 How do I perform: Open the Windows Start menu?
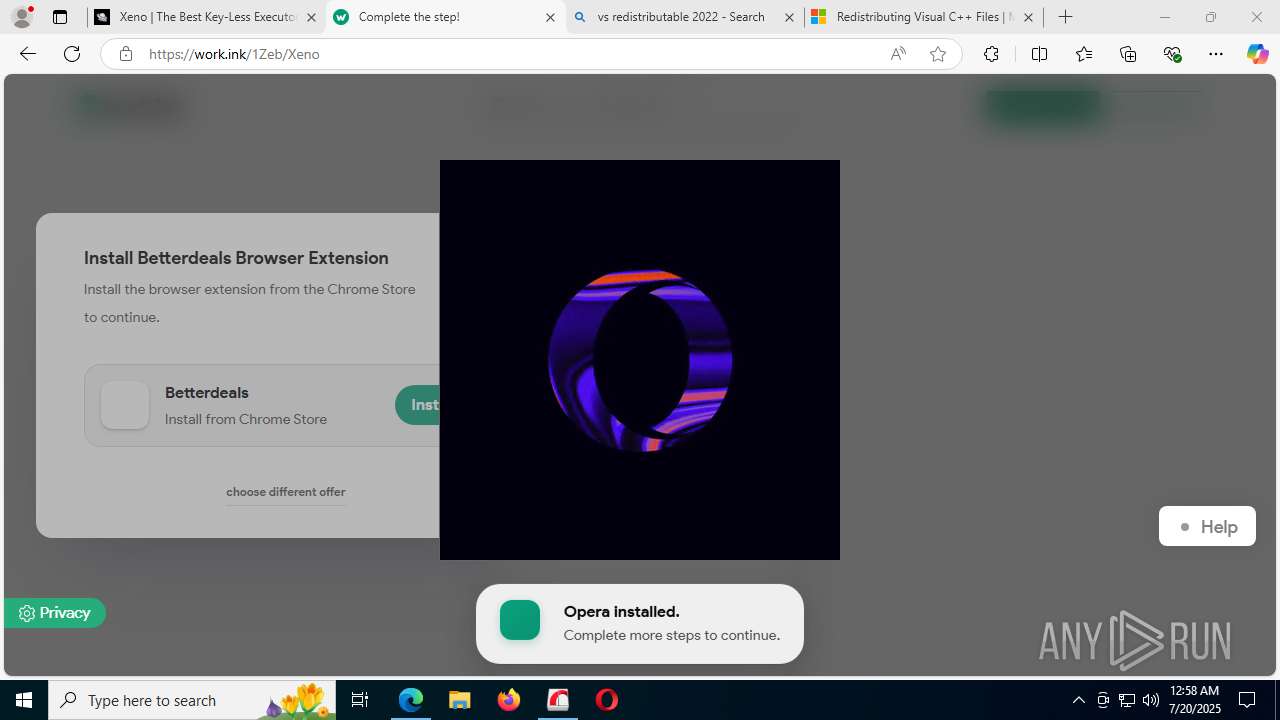coord(24,700)
